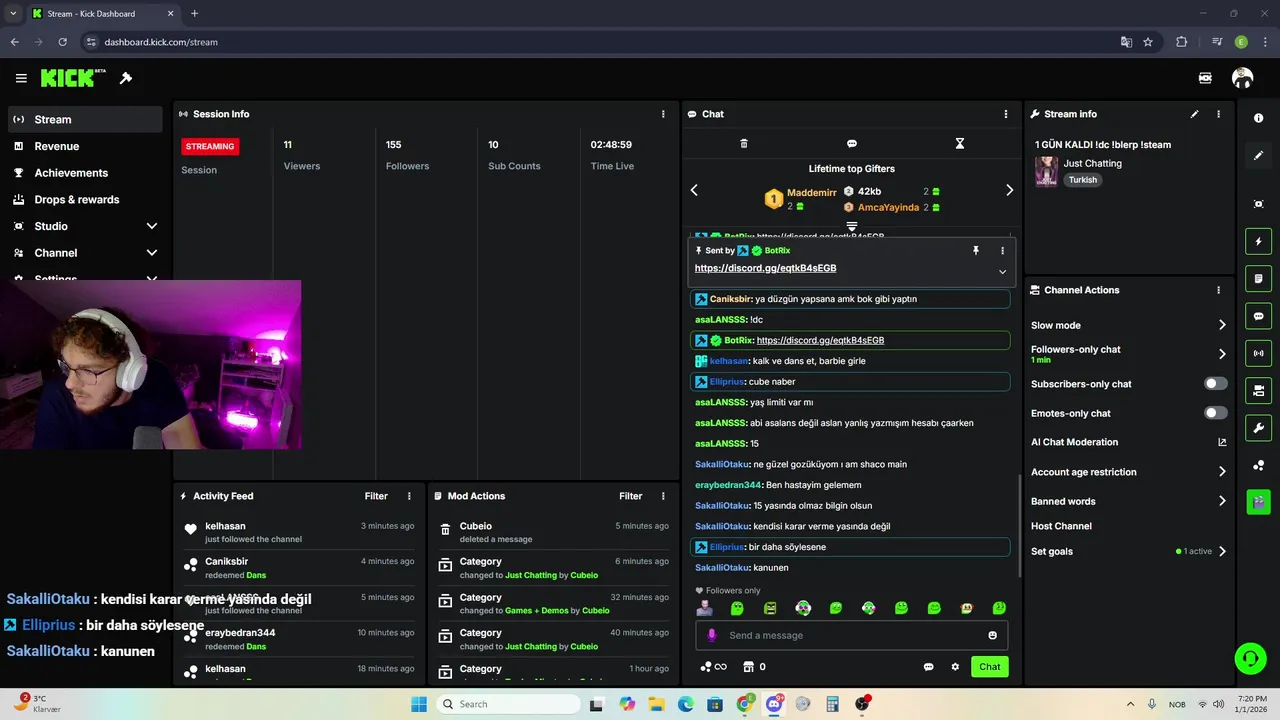Open Followers-only chat options arrow
Viewport: 1280px width, 720px height.
click(1222, 354)
